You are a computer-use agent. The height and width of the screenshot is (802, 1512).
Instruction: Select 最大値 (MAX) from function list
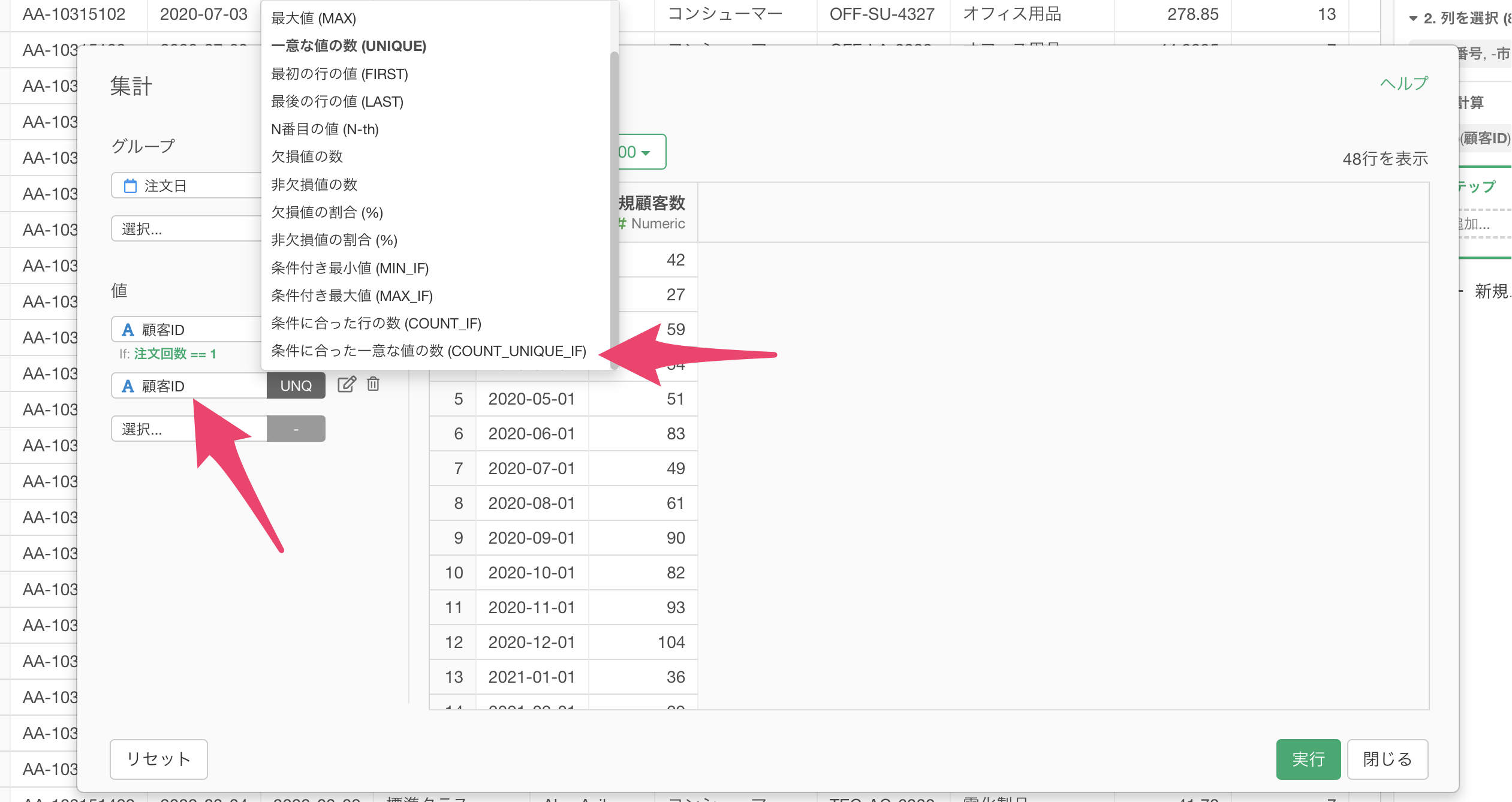click(314, 18)
